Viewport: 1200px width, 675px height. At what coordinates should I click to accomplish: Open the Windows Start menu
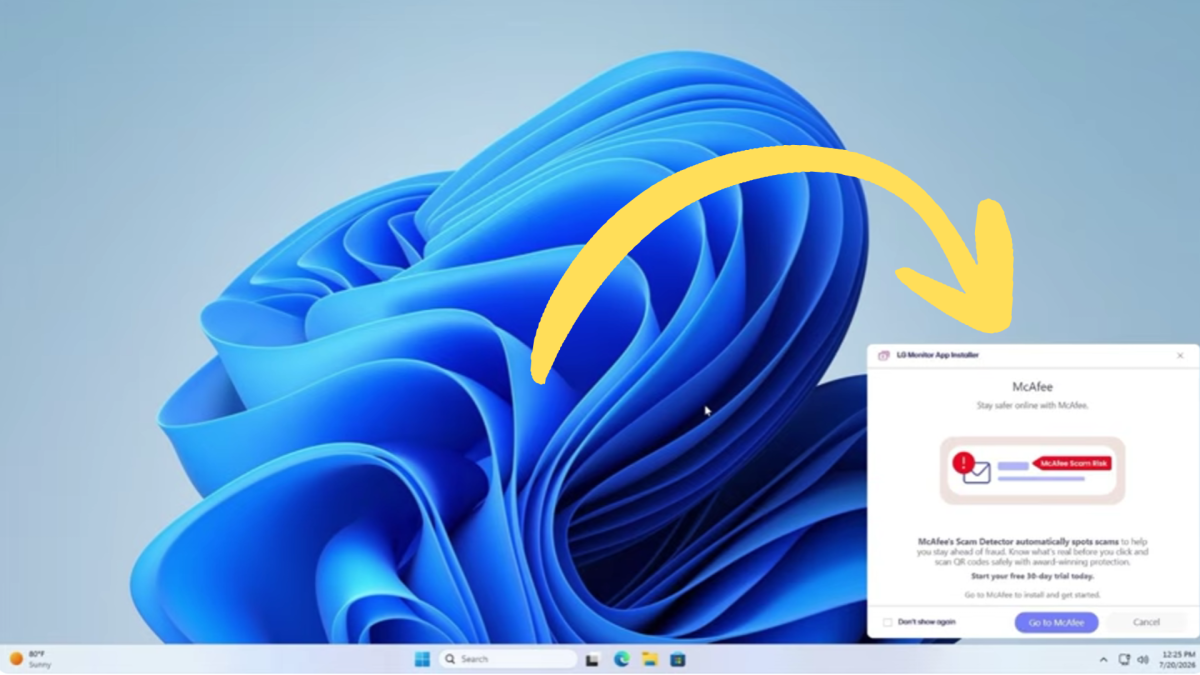[x=422, y=659]
